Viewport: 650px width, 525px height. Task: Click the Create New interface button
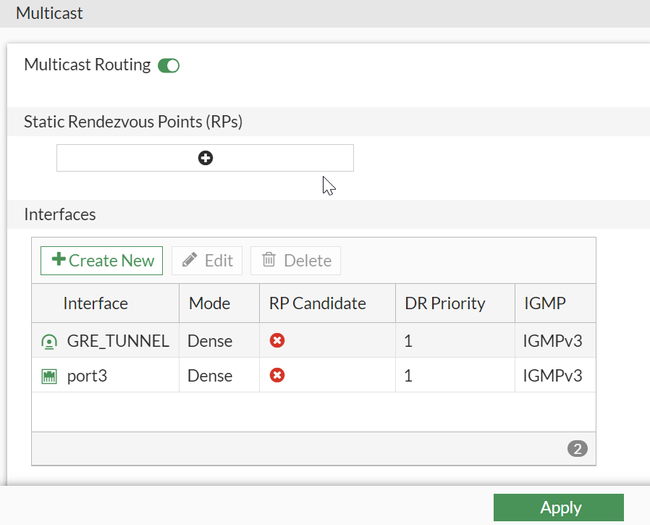(x=103, y=261)
